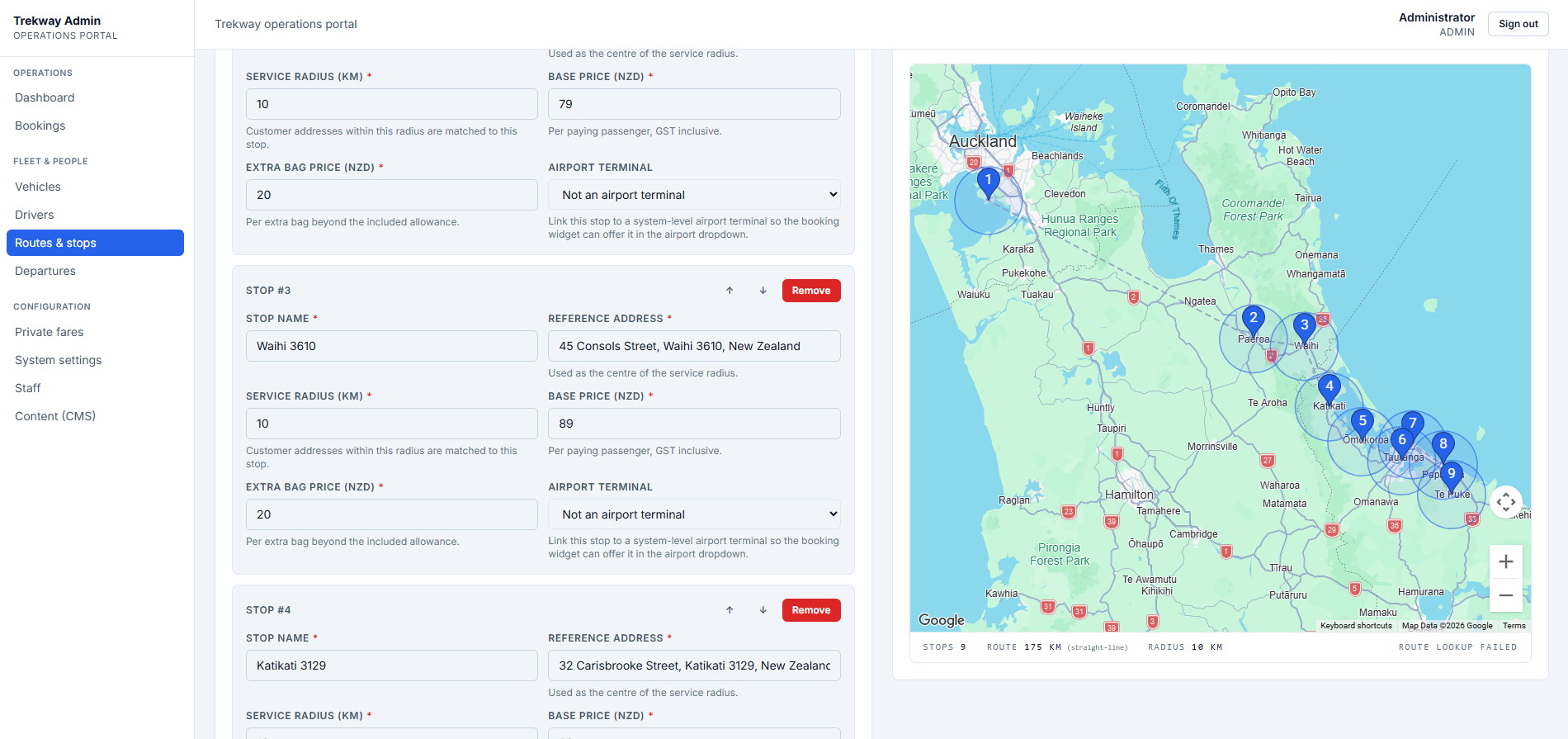Select map pin number 7 on map
Viewport: 1568px width, 739px height.
(1414, 424)
